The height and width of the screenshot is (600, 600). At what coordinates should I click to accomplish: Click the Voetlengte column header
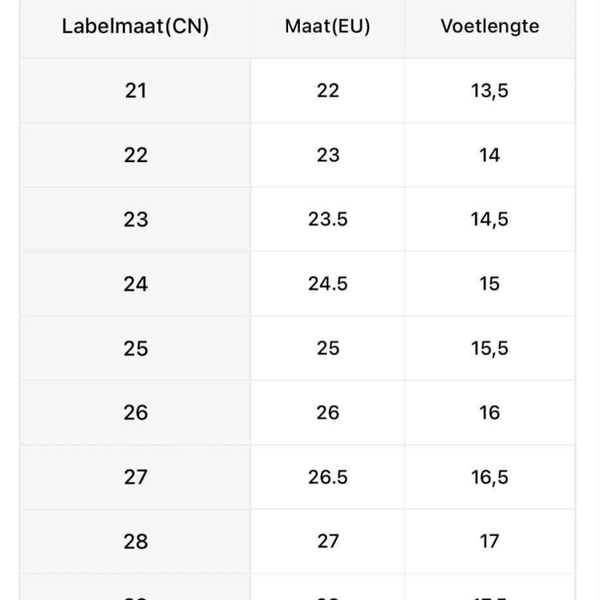click(489, 26)
